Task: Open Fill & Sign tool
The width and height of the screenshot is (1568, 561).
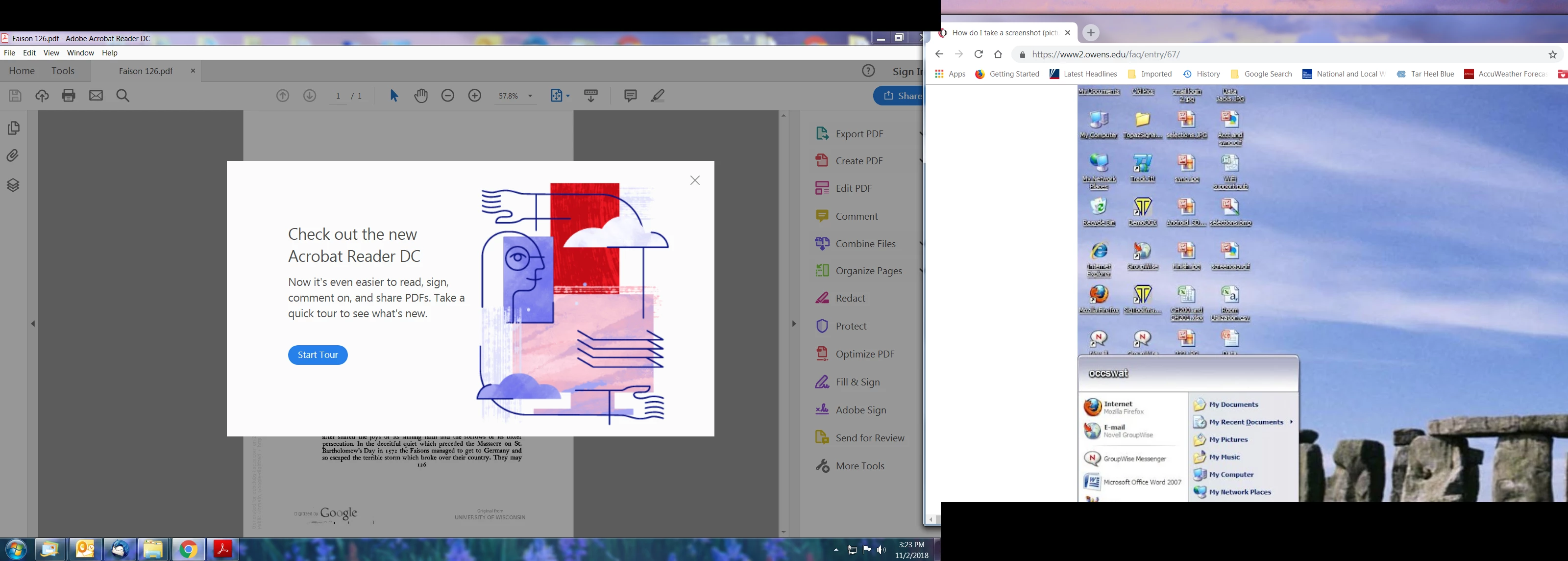Action: click(857, 382)
